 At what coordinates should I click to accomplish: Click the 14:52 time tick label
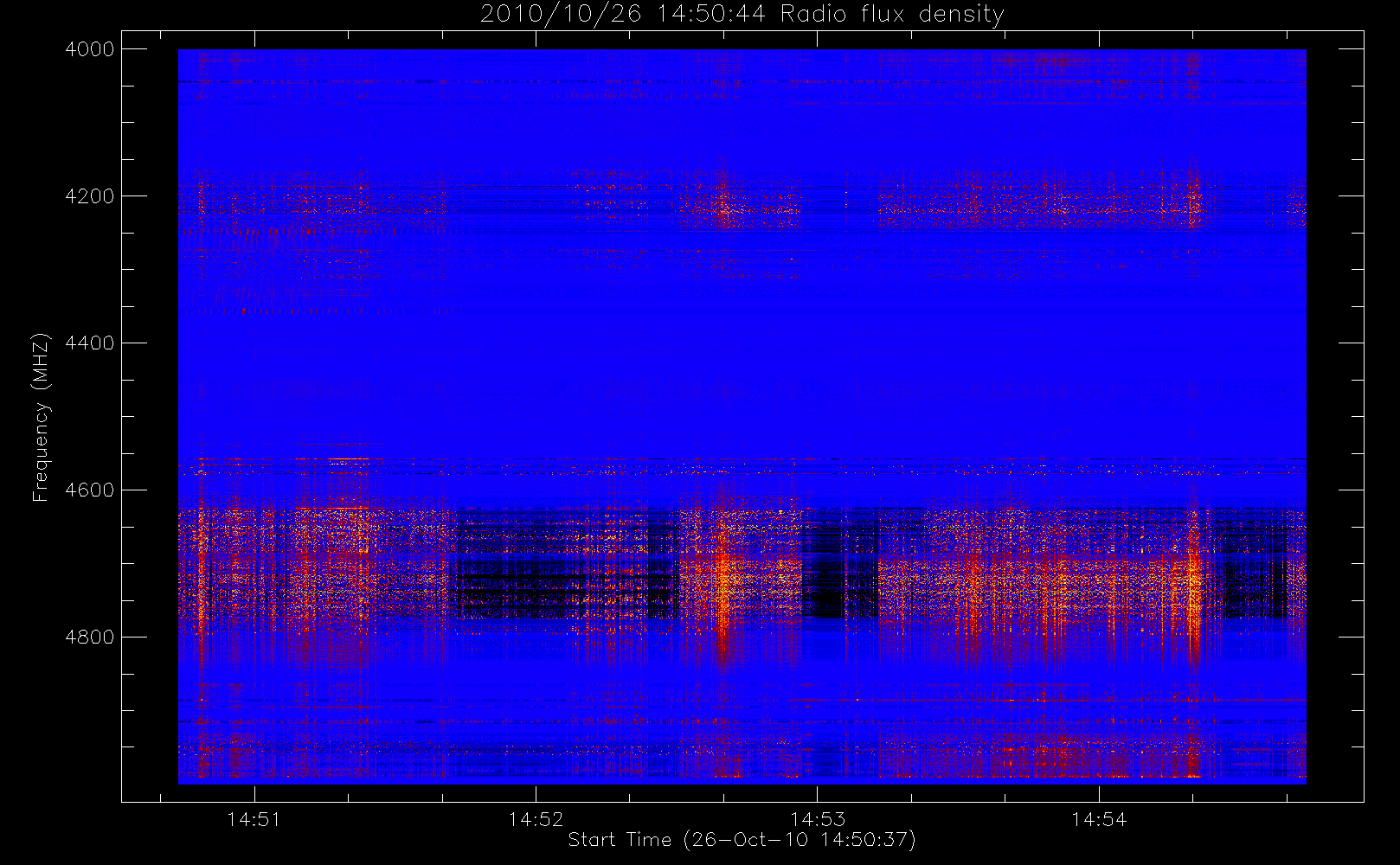pos(536,819)
